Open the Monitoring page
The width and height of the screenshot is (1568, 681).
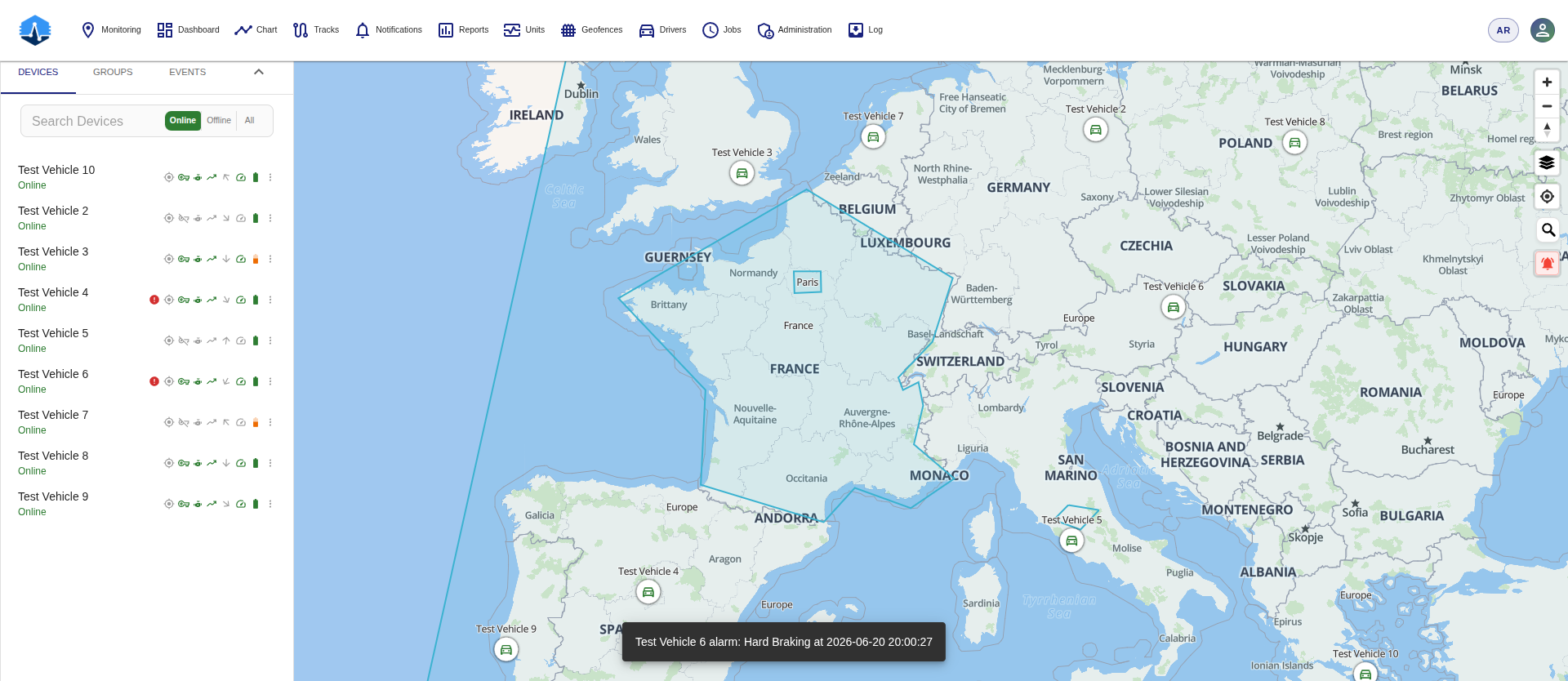pos(111,30)
